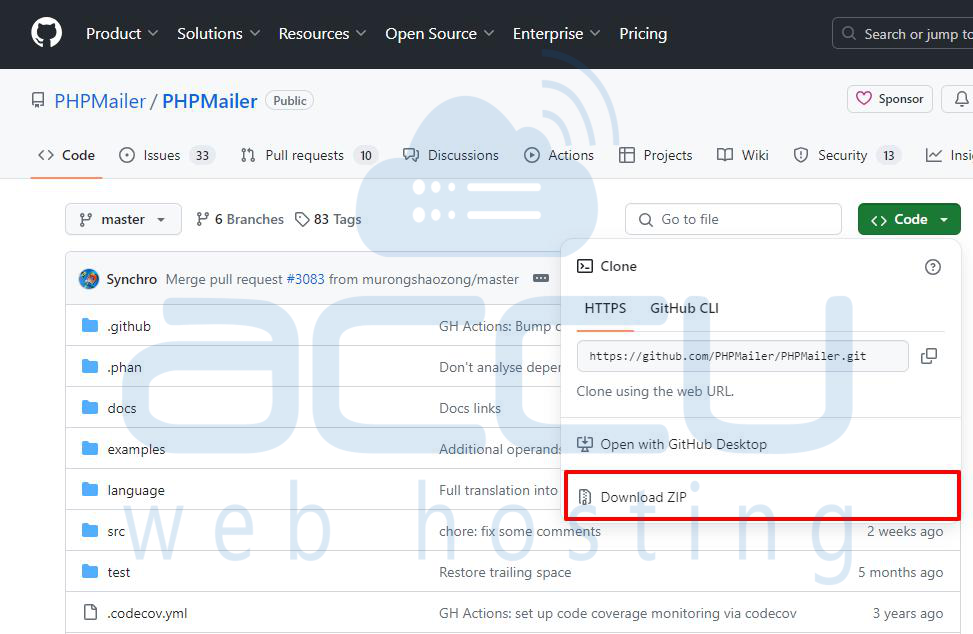Click the Go to file search field
The height and width of the screenshot is (634, 973).
tap(733, 220)
